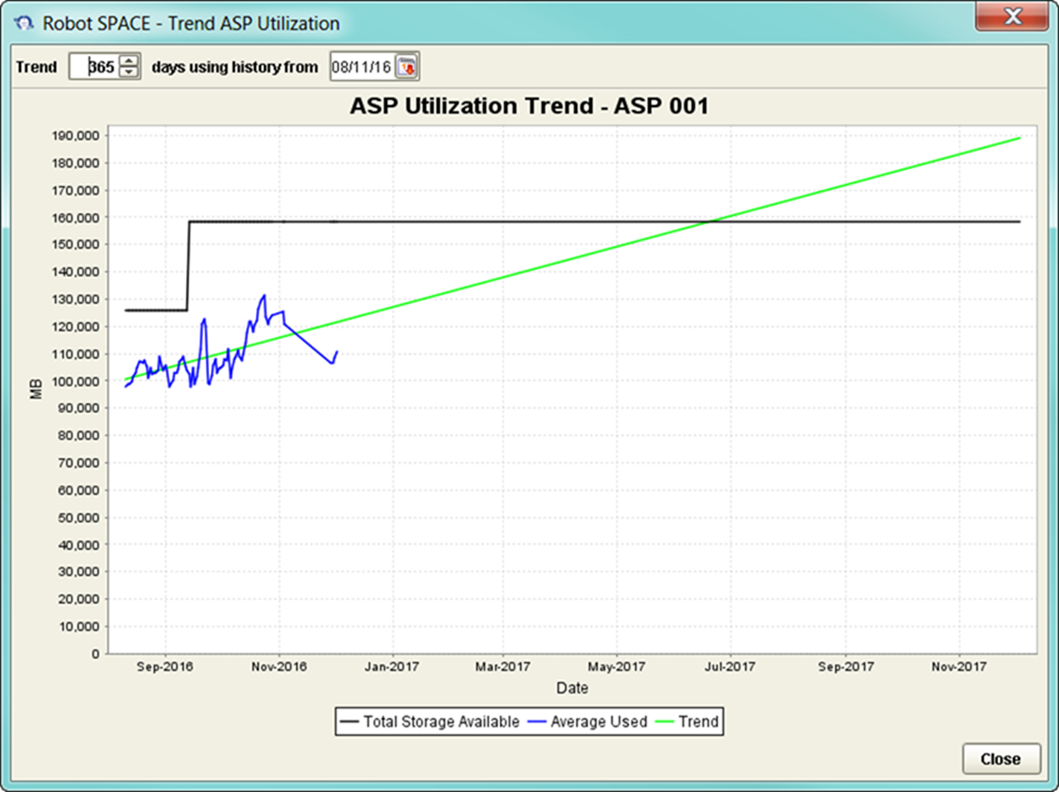Viewport: 1059px width, 792px height.
Task: Click the 100,000 y-axis value
Action: tap(76, 381)
